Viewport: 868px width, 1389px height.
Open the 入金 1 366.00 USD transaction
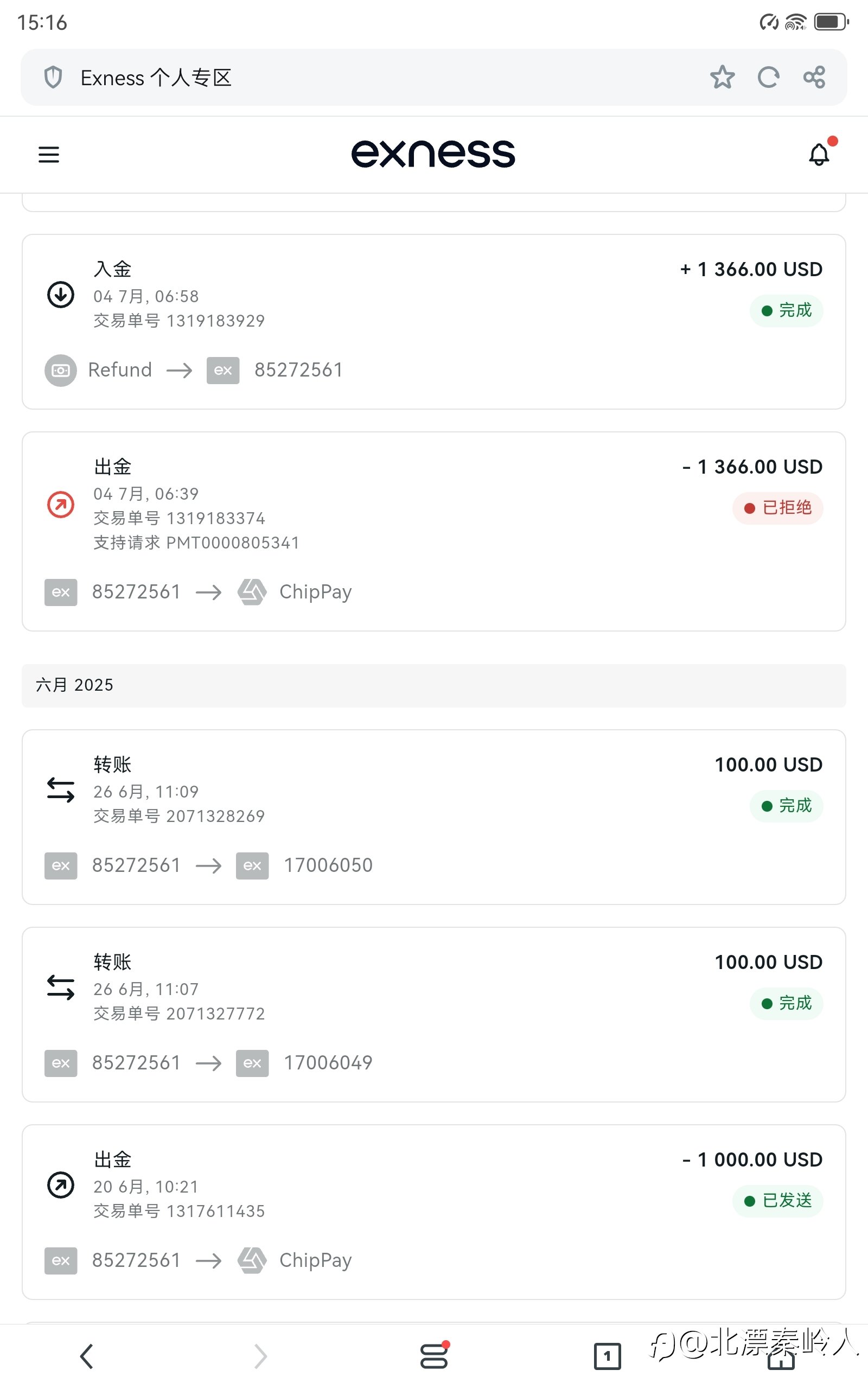[x=434, y=321]
